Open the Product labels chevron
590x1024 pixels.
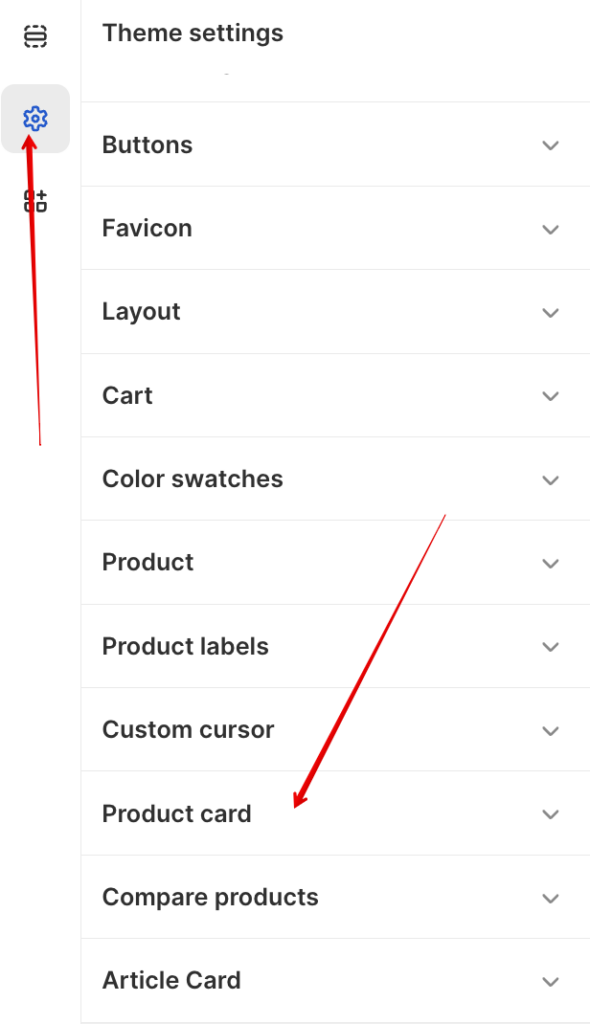(551, 647)
